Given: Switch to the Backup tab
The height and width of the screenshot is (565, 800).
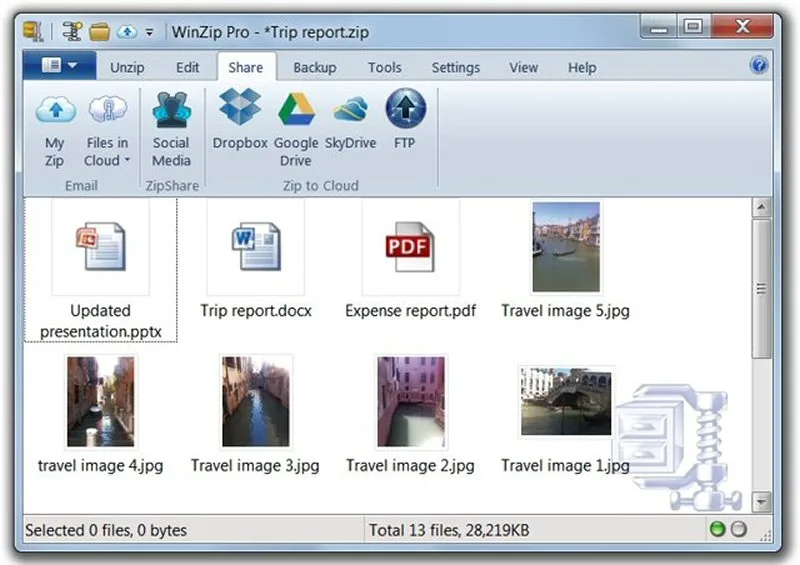Looking at the screenshot, I should (x=314, y=67).
